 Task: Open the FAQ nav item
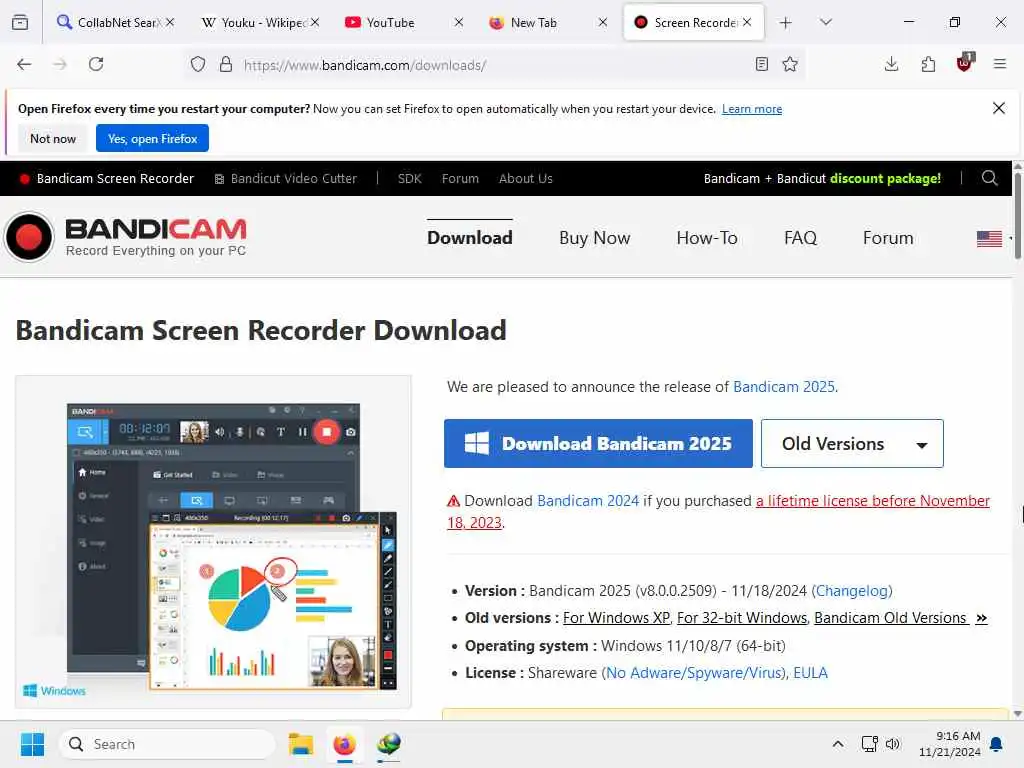[800, 238]
